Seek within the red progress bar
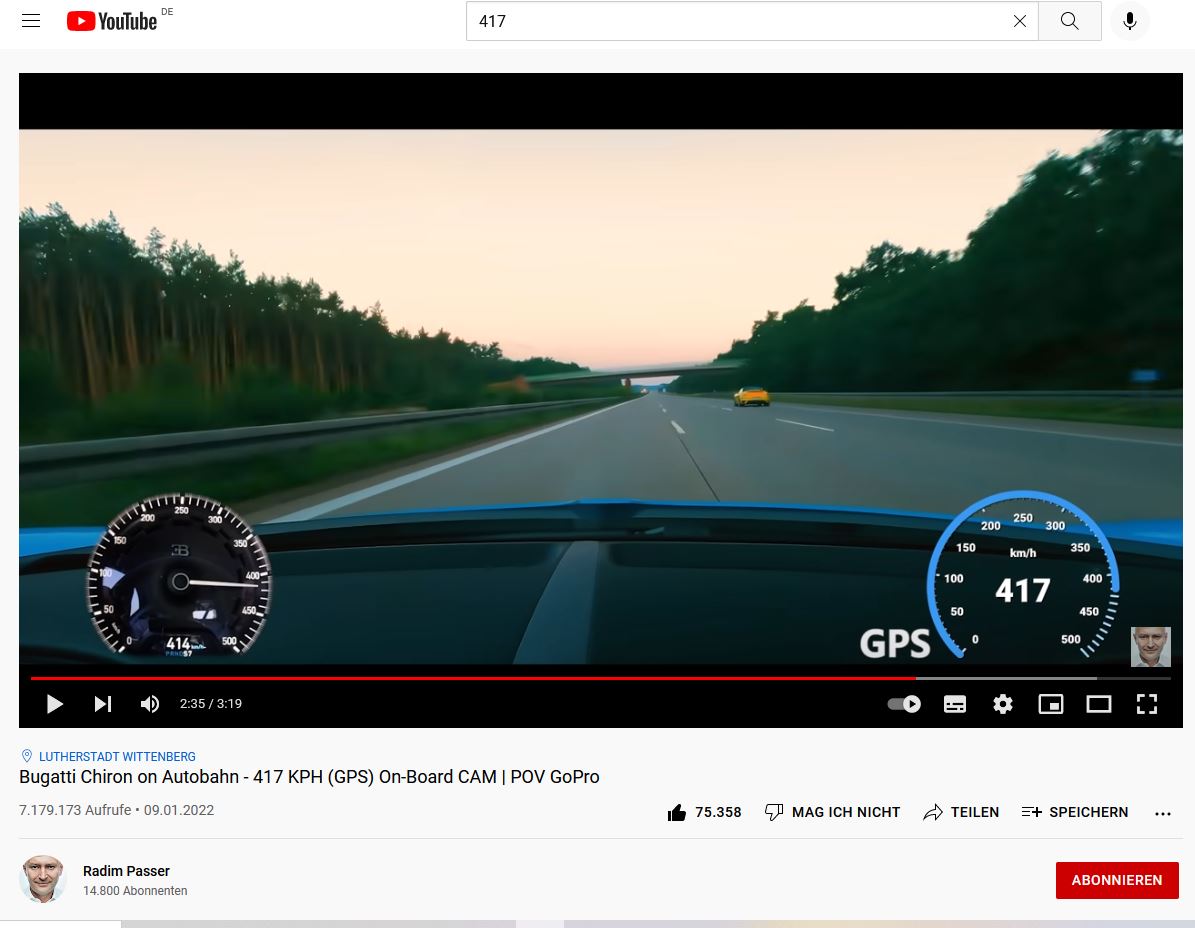The width and height of the screenshot is (1195, 928). pyautogui.click(x=601, y=677)
